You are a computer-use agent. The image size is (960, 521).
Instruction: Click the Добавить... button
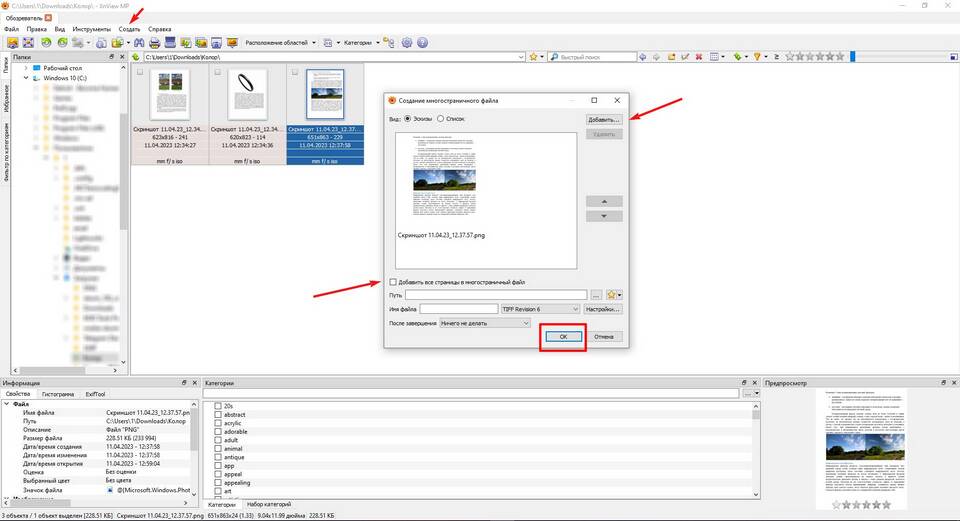[x=604, y=119]
